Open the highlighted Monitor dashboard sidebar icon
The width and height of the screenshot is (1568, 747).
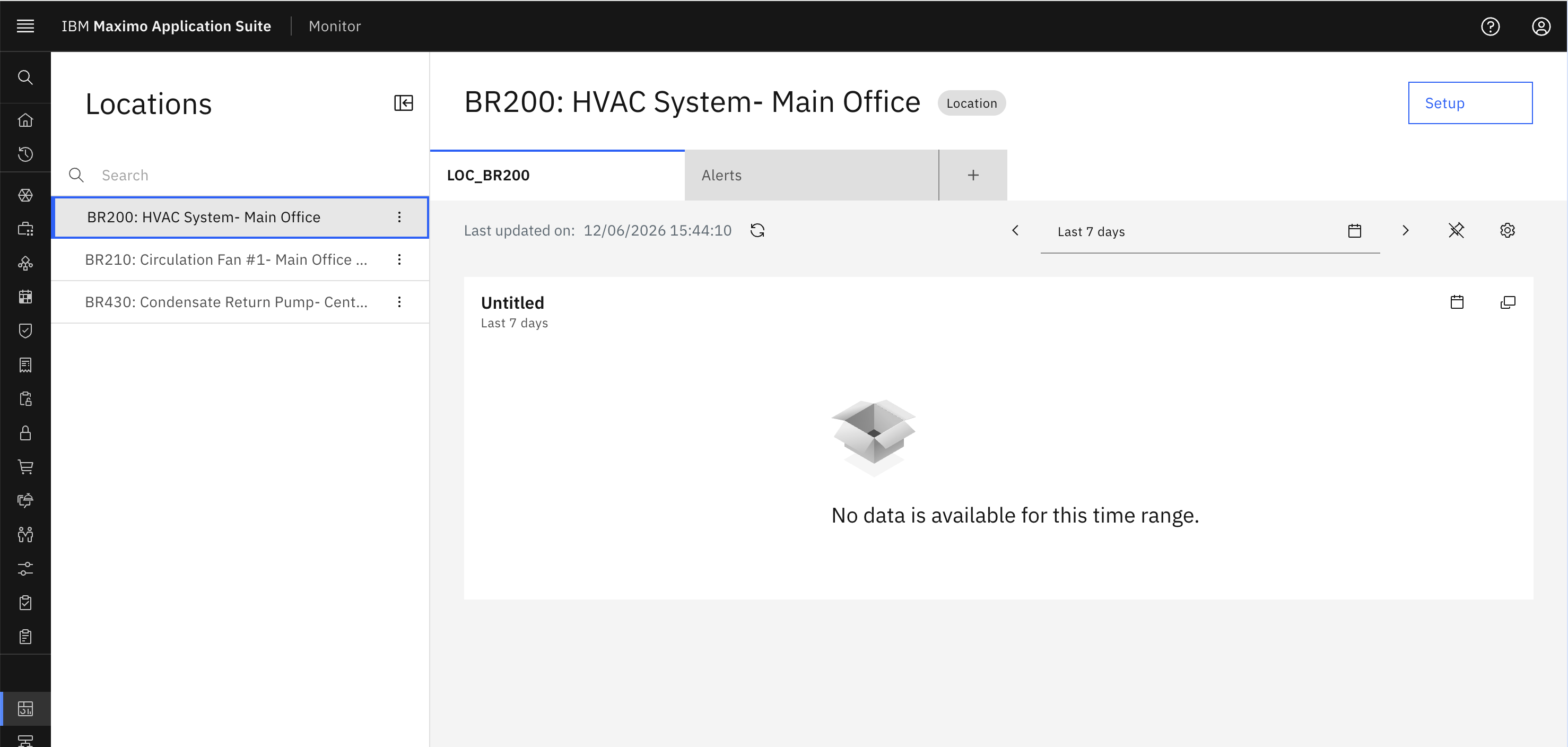click(x=25, y=709)
